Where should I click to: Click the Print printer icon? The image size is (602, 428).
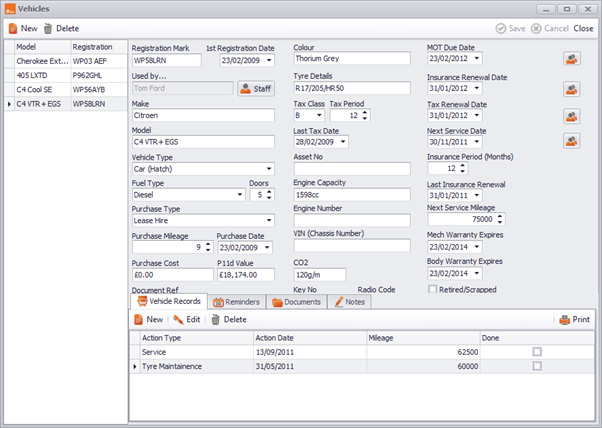[564, 319]
